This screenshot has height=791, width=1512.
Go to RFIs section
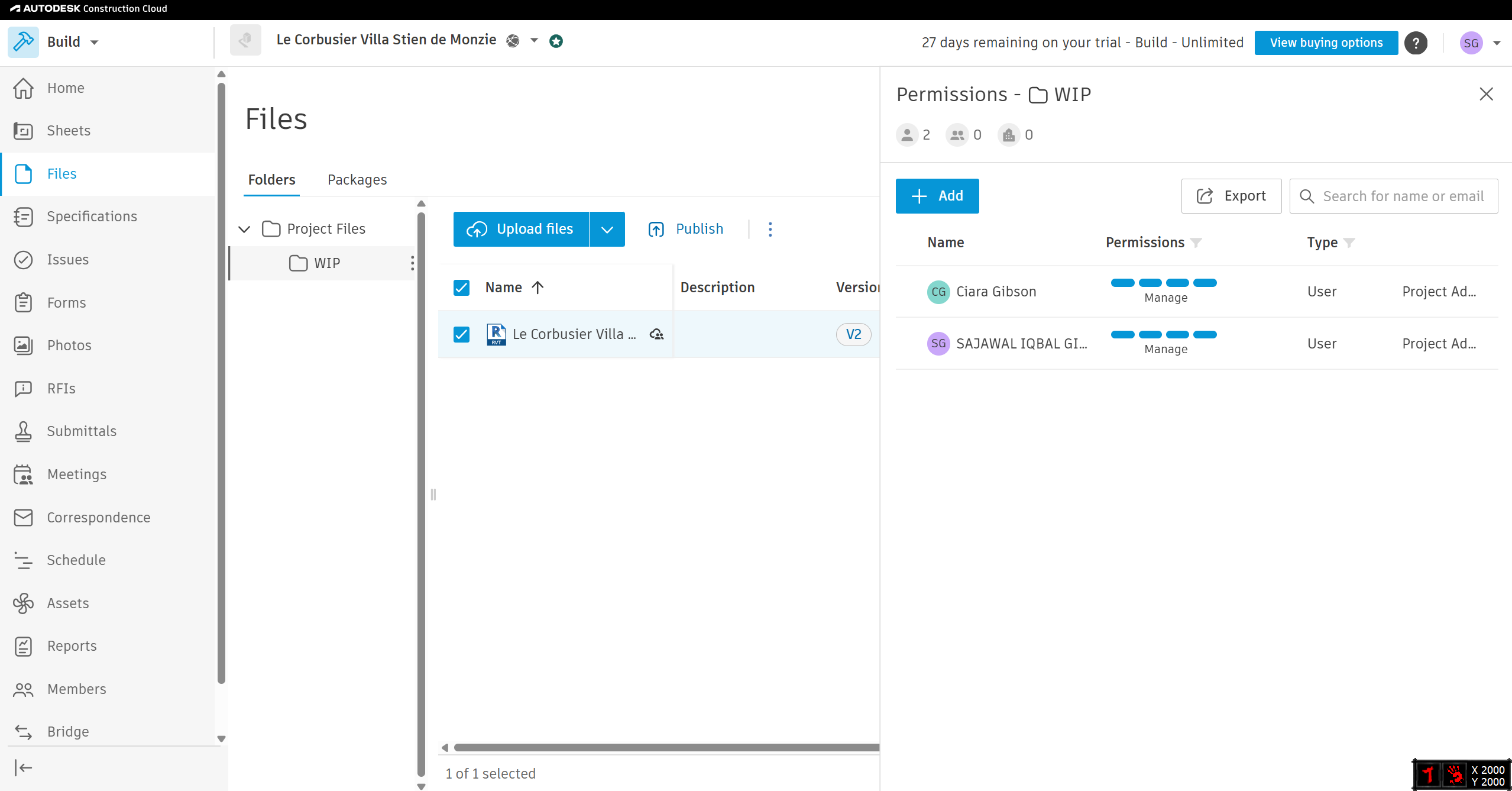pos(61,389)
